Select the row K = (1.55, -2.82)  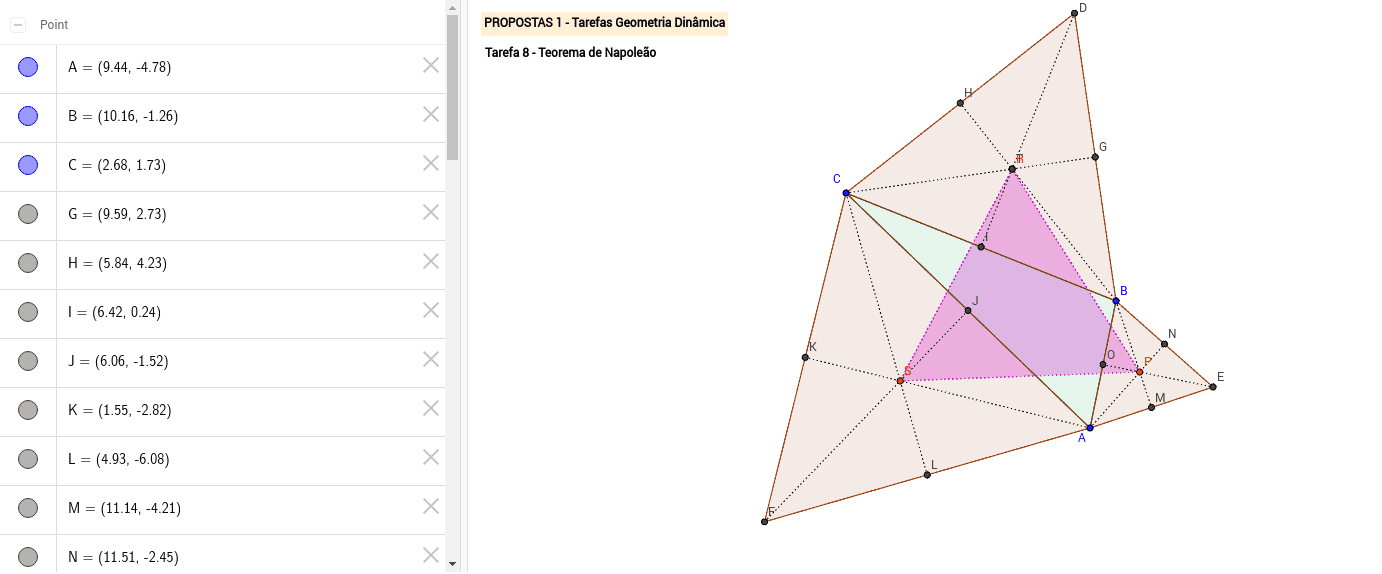pyautogui.click(x=222, y=411)
